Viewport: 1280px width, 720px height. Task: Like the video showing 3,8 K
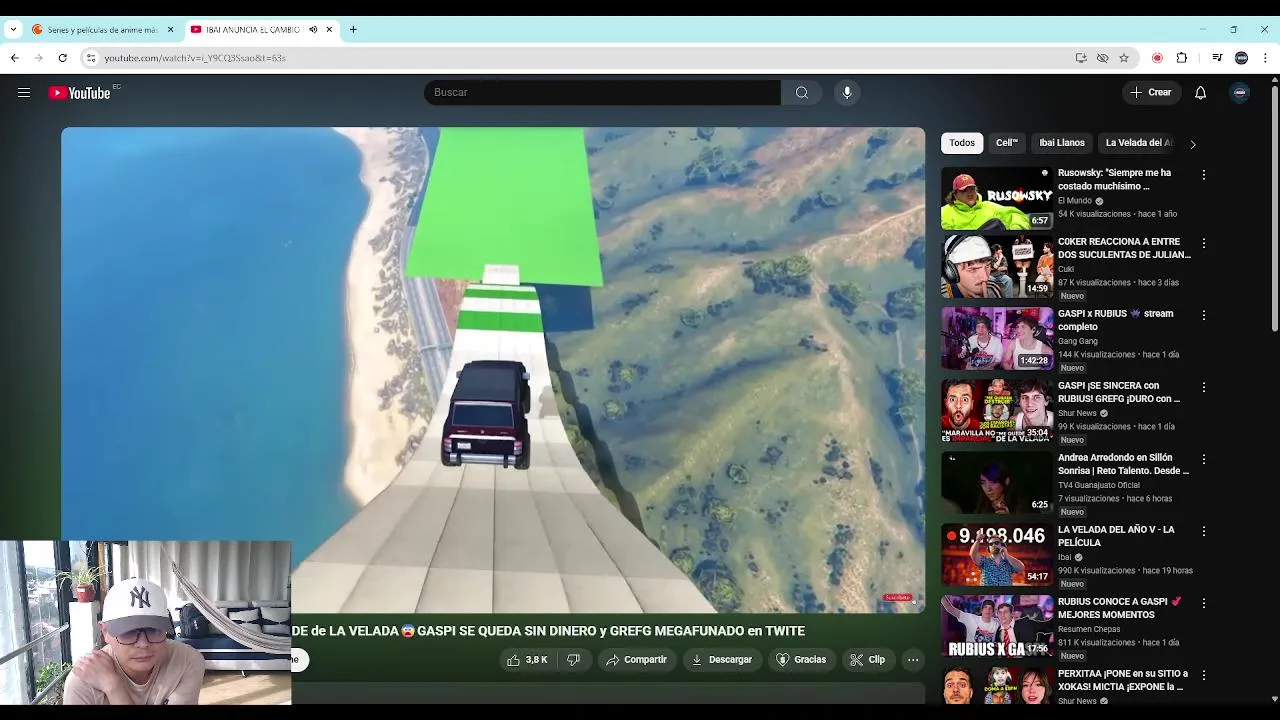527,660
